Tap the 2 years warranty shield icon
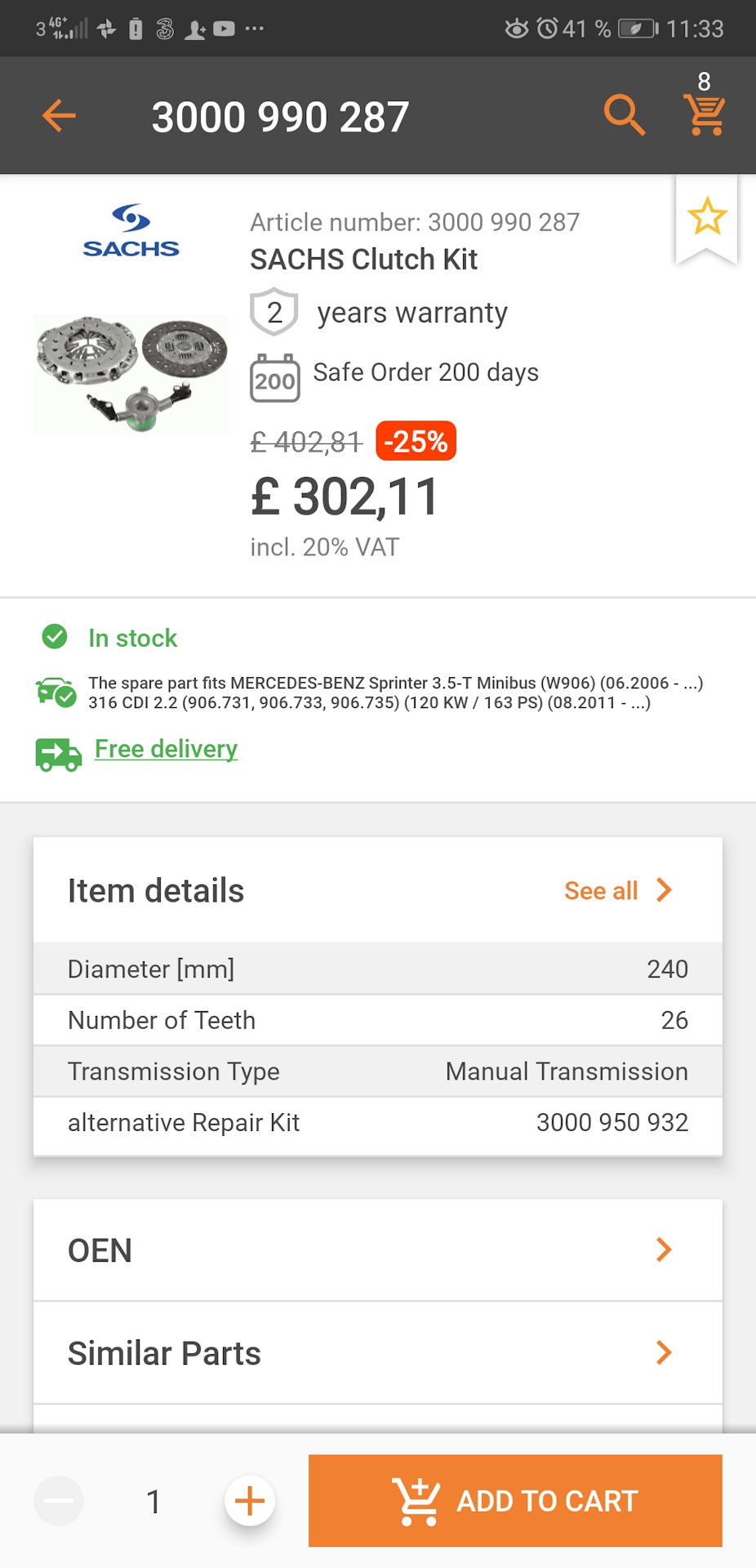 point(274,312)
